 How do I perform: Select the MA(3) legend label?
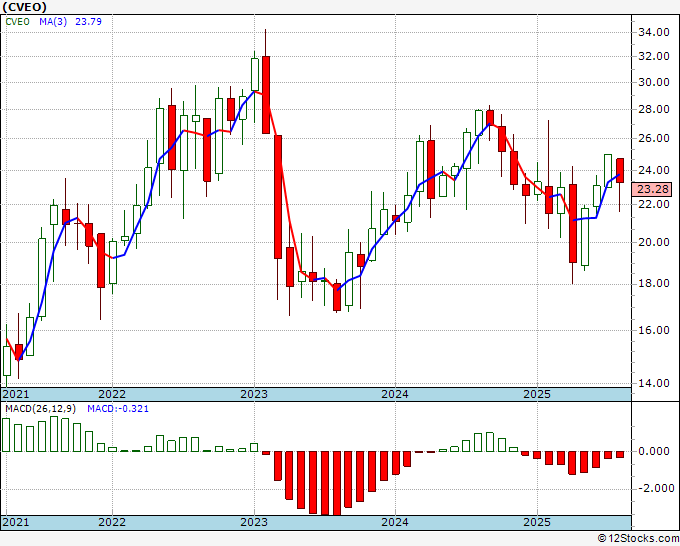(53, 22)
